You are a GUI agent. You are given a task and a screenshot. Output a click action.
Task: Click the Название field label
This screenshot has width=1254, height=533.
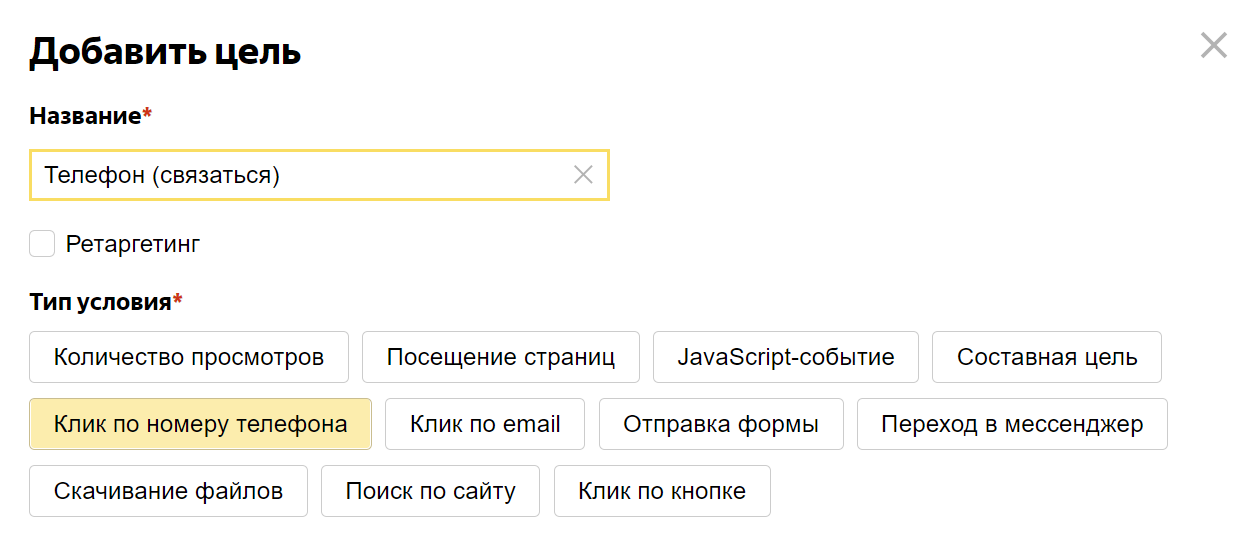coord(85,116)
